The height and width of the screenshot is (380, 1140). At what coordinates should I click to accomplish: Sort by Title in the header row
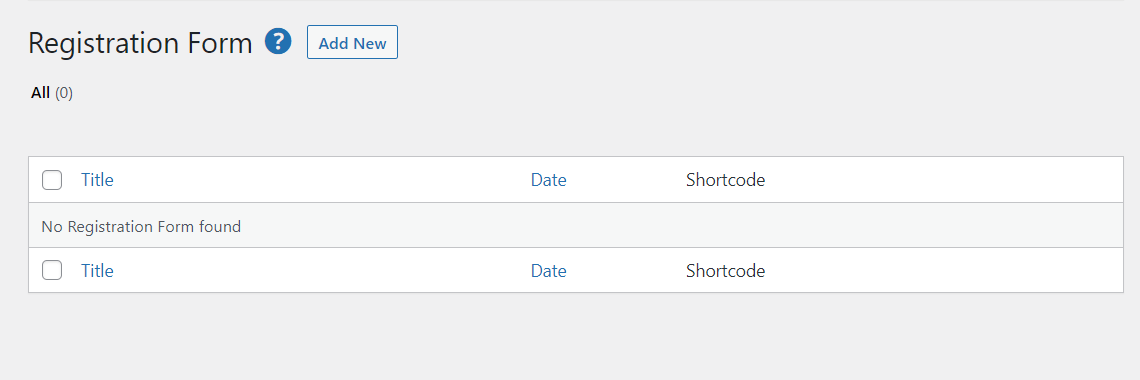[x=97, y=179]
